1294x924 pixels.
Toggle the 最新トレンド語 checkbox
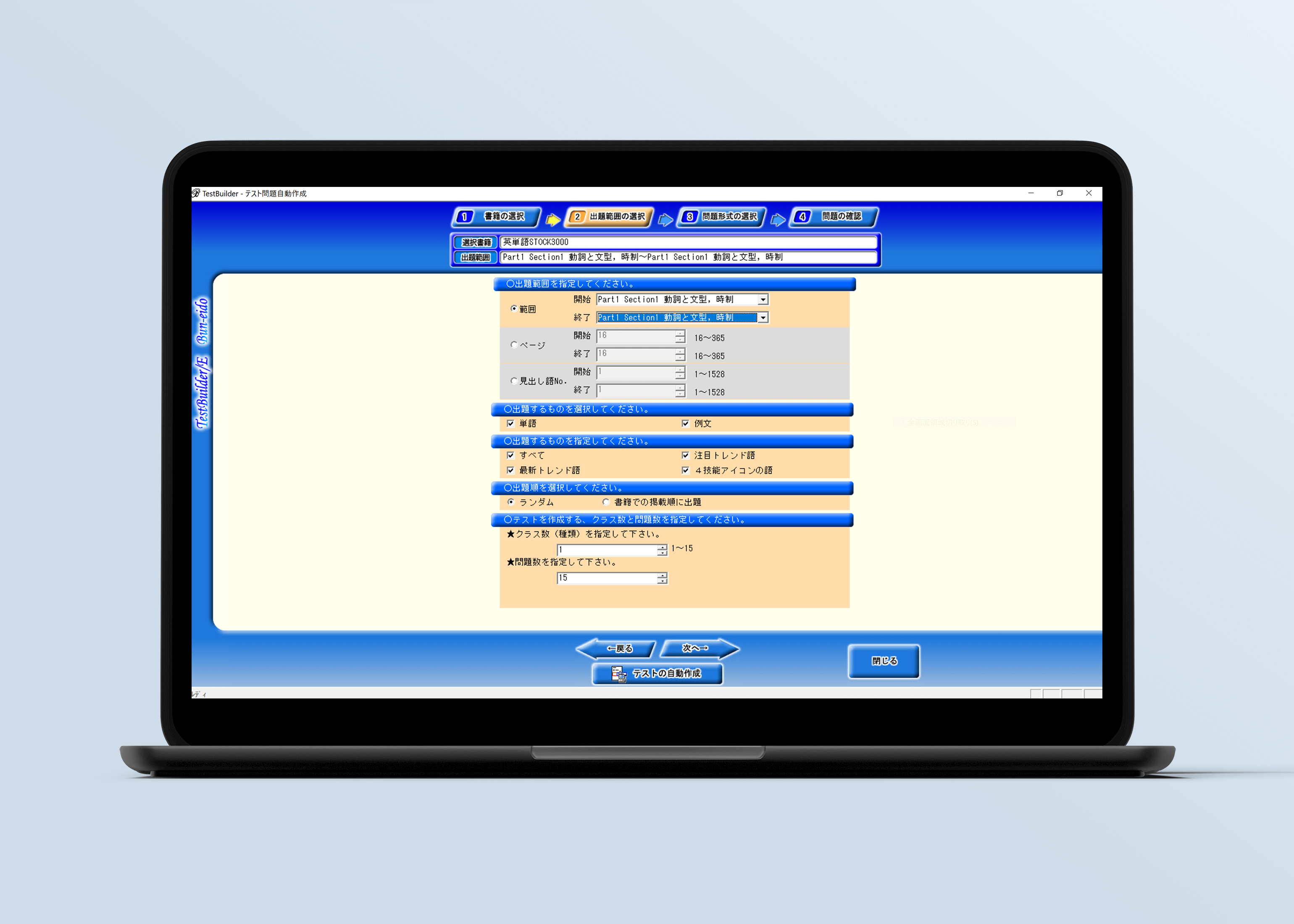click(510, 470)
